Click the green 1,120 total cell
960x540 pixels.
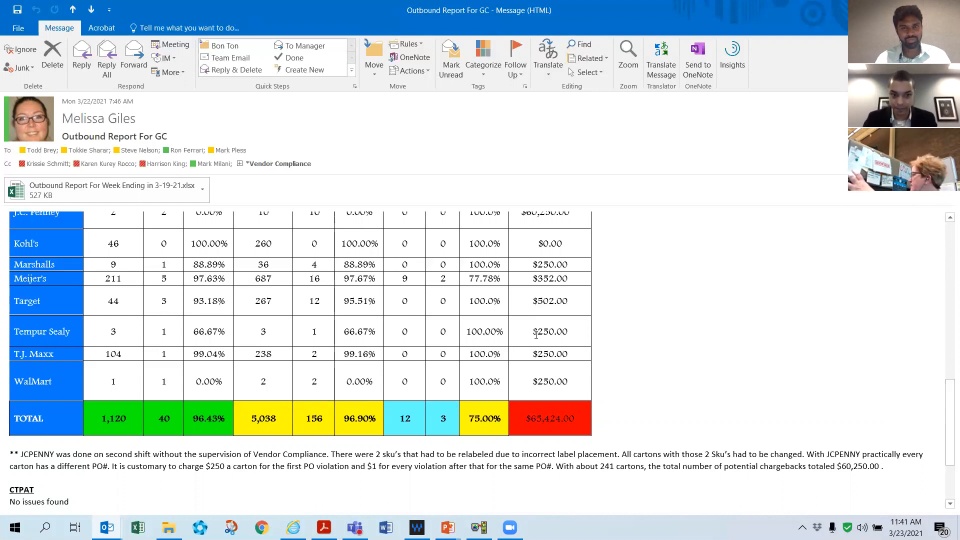coord(113,418)
